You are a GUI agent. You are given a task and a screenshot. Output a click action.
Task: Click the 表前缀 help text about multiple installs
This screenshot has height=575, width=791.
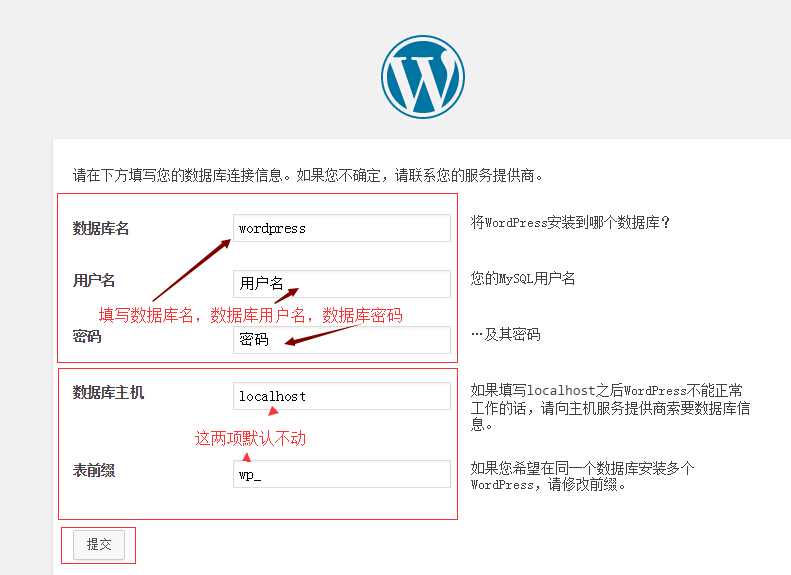(x=582, y=476)
